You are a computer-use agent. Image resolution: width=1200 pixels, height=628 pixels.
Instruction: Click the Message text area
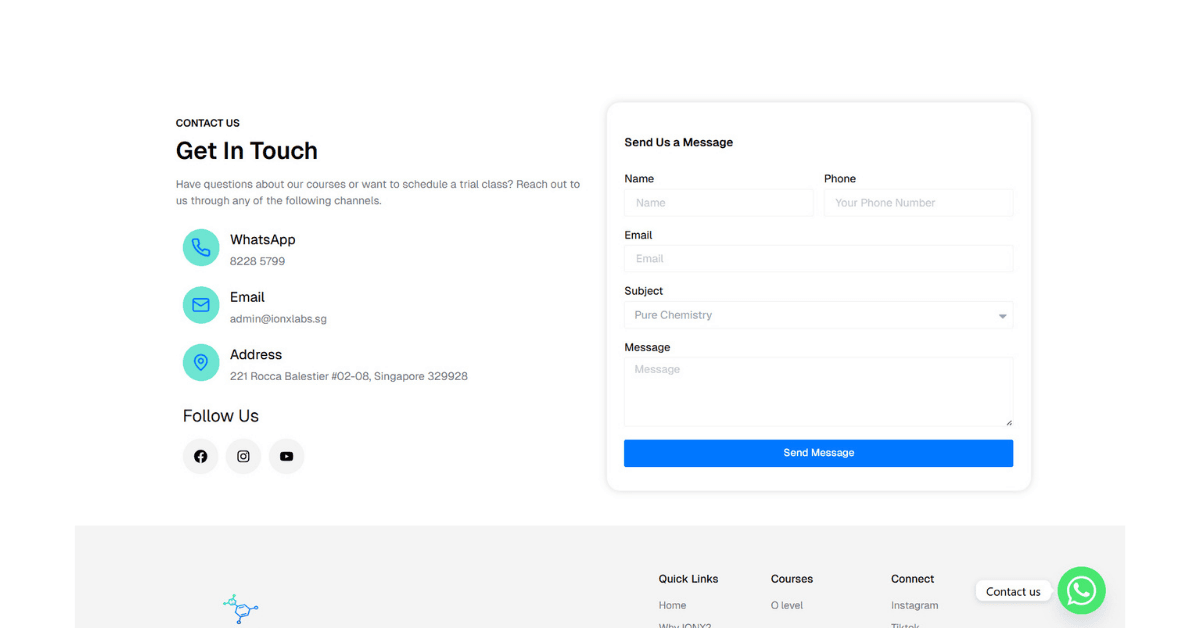[x=818, y=392]
